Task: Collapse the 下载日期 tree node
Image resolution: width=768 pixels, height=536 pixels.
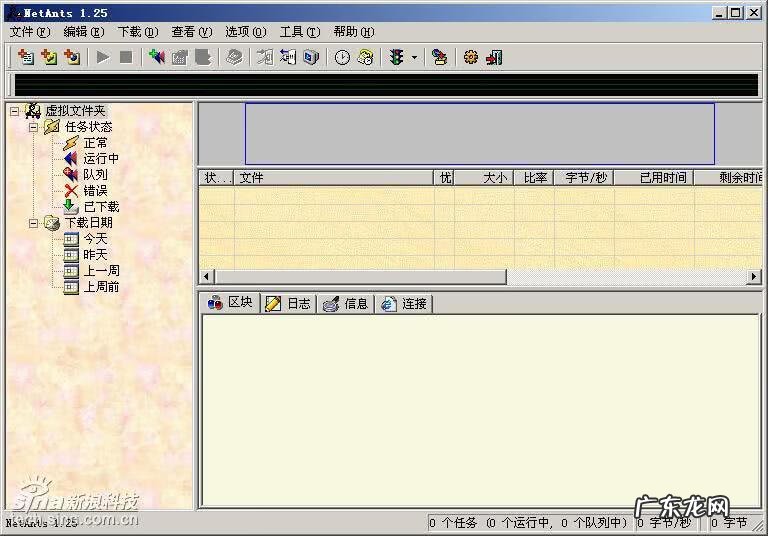Action: [33, 223]
